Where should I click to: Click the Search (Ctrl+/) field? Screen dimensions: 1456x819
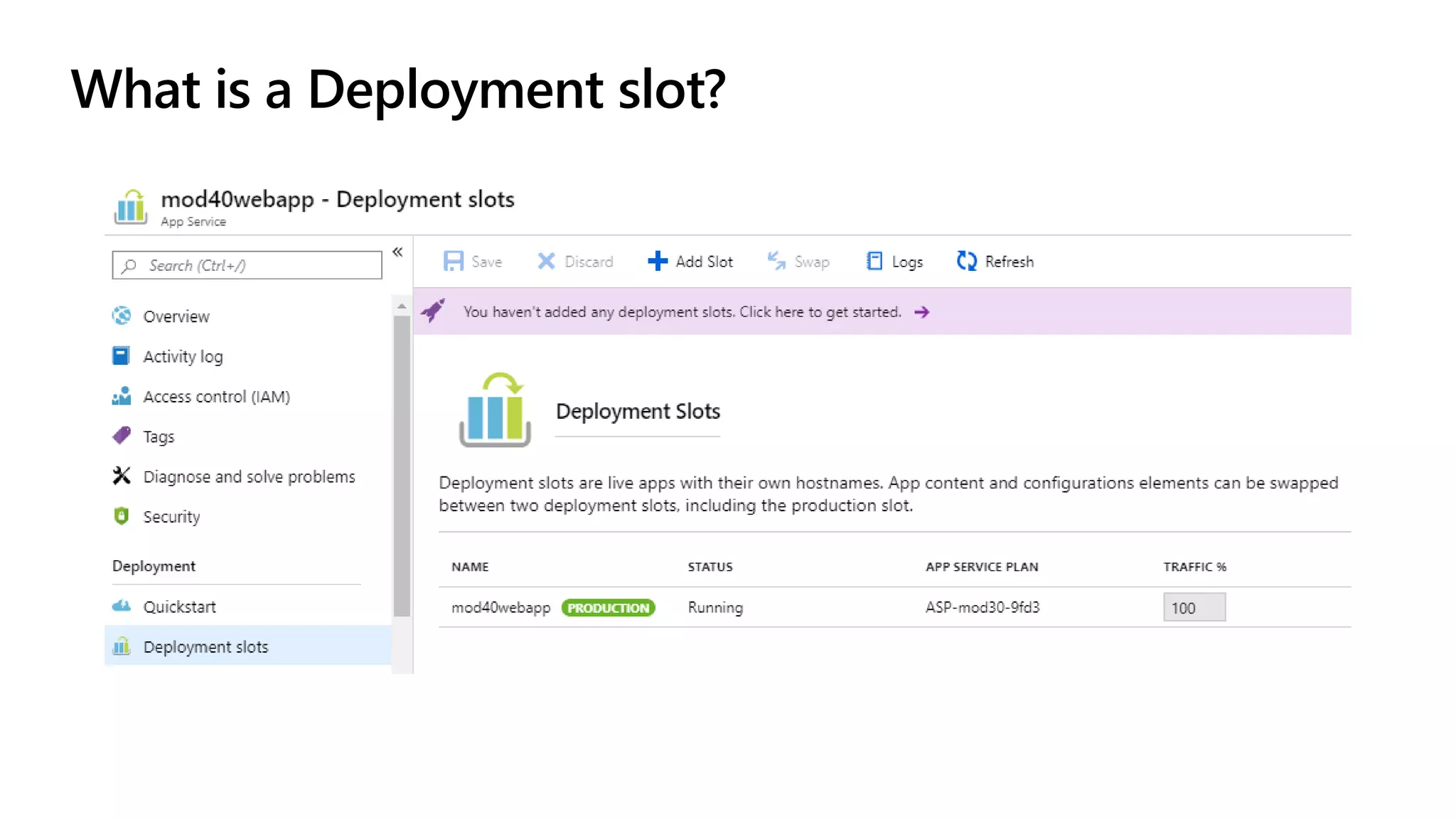point(247,265)
